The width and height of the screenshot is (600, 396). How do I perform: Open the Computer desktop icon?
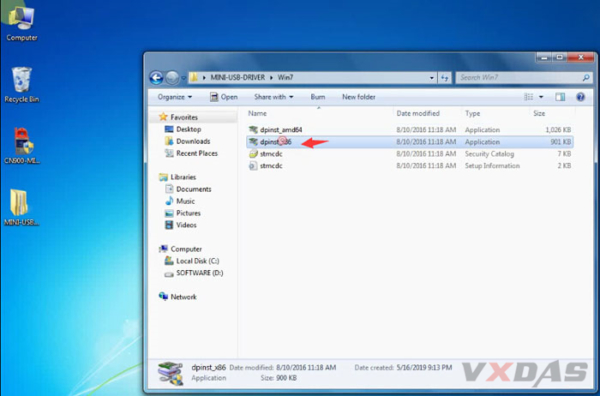(x=22, y=24)
